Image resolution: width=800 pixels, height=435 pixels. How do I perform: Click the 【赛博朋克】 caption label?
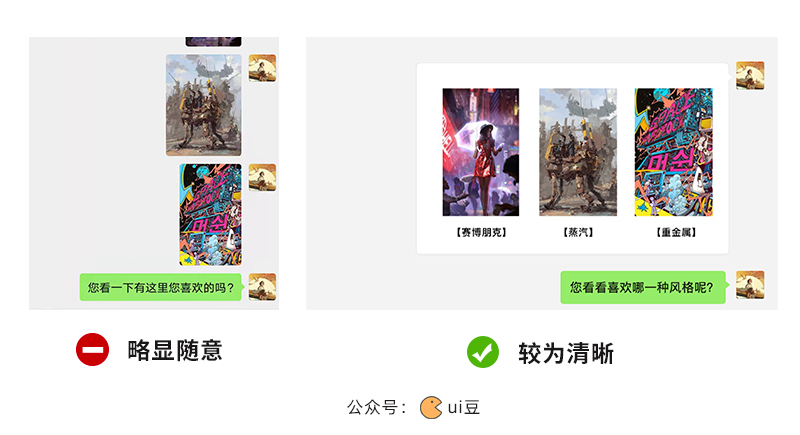[481, 233]
